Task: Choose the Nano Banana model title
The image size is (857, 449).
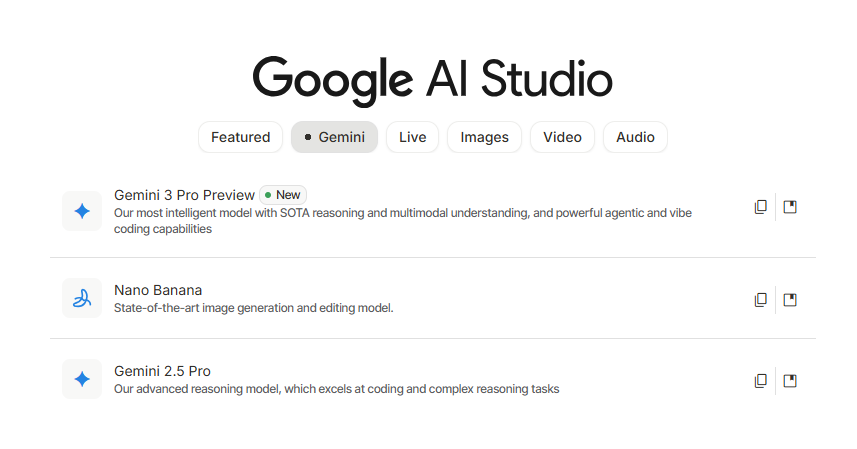Action: pos(158,290)
